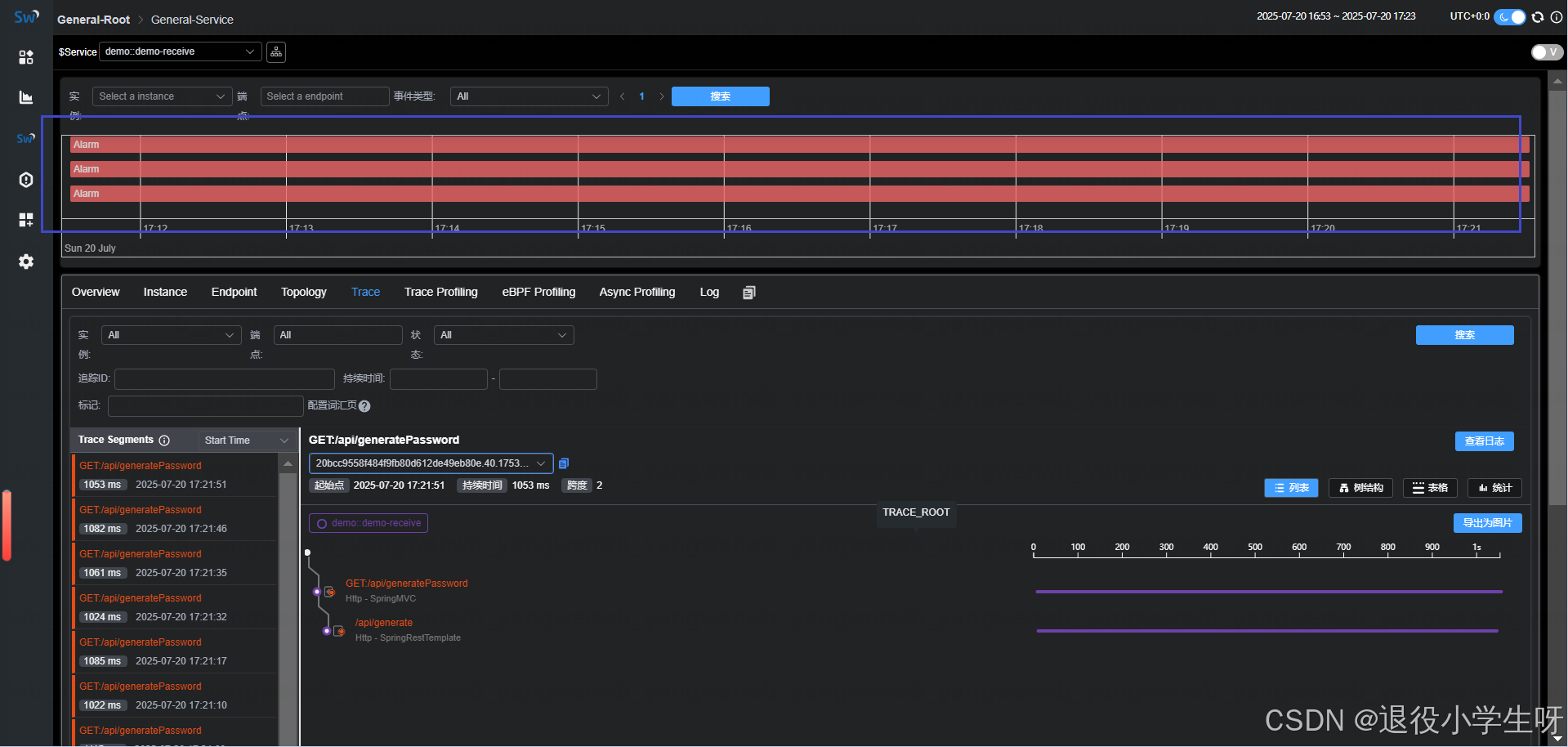
Task: Go to next events page arrow
Action: 661,96
